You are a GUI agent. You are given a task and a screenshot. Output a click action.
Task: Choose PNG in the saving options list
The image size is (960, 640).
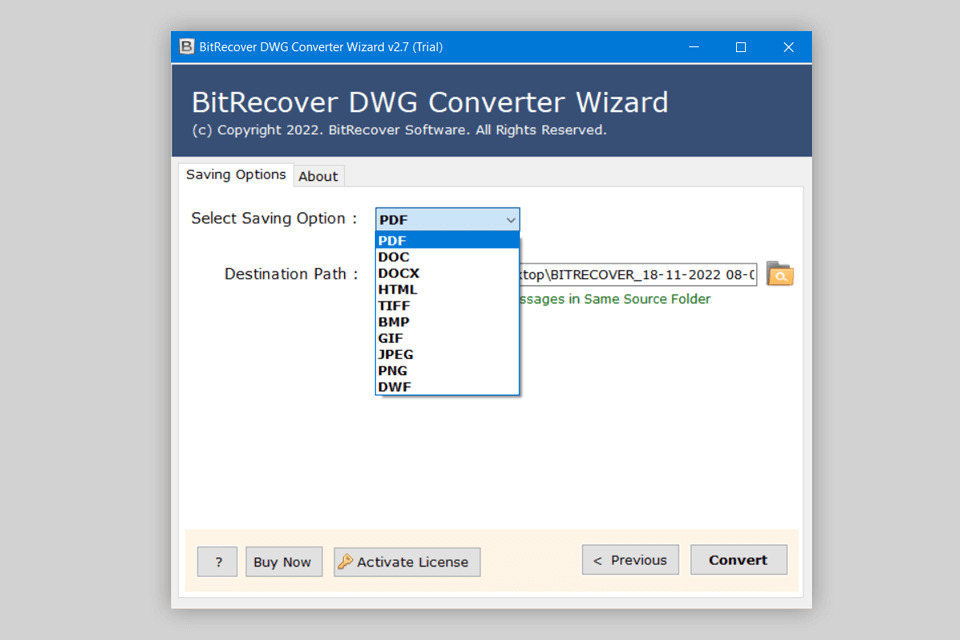tap(448, 371)
